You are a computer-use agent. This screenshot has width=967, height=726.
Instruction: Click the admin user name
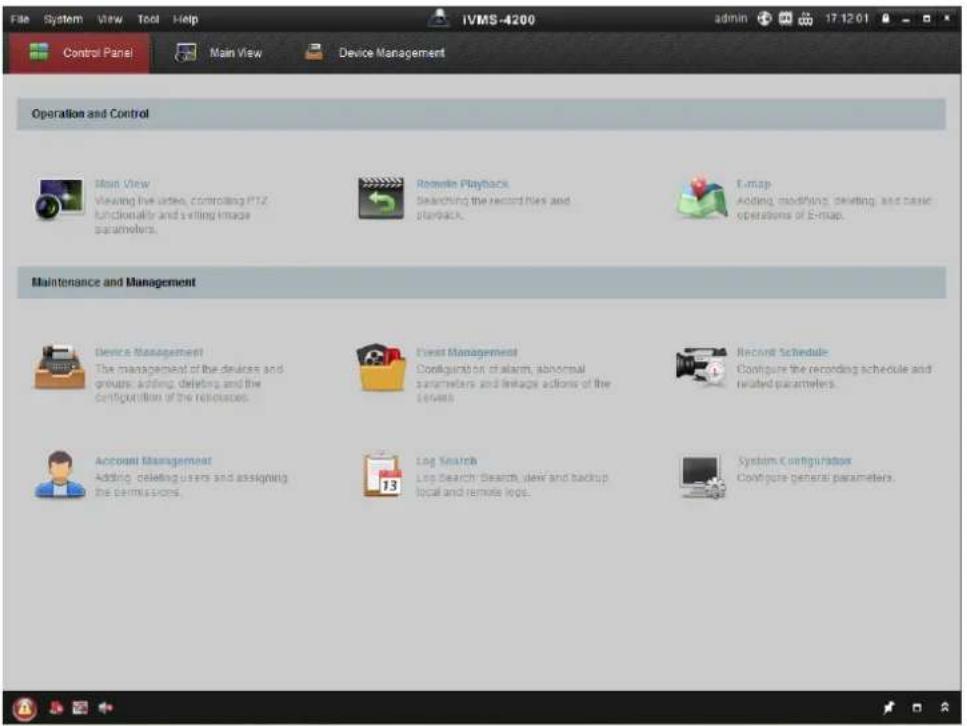tap(731, 19)
